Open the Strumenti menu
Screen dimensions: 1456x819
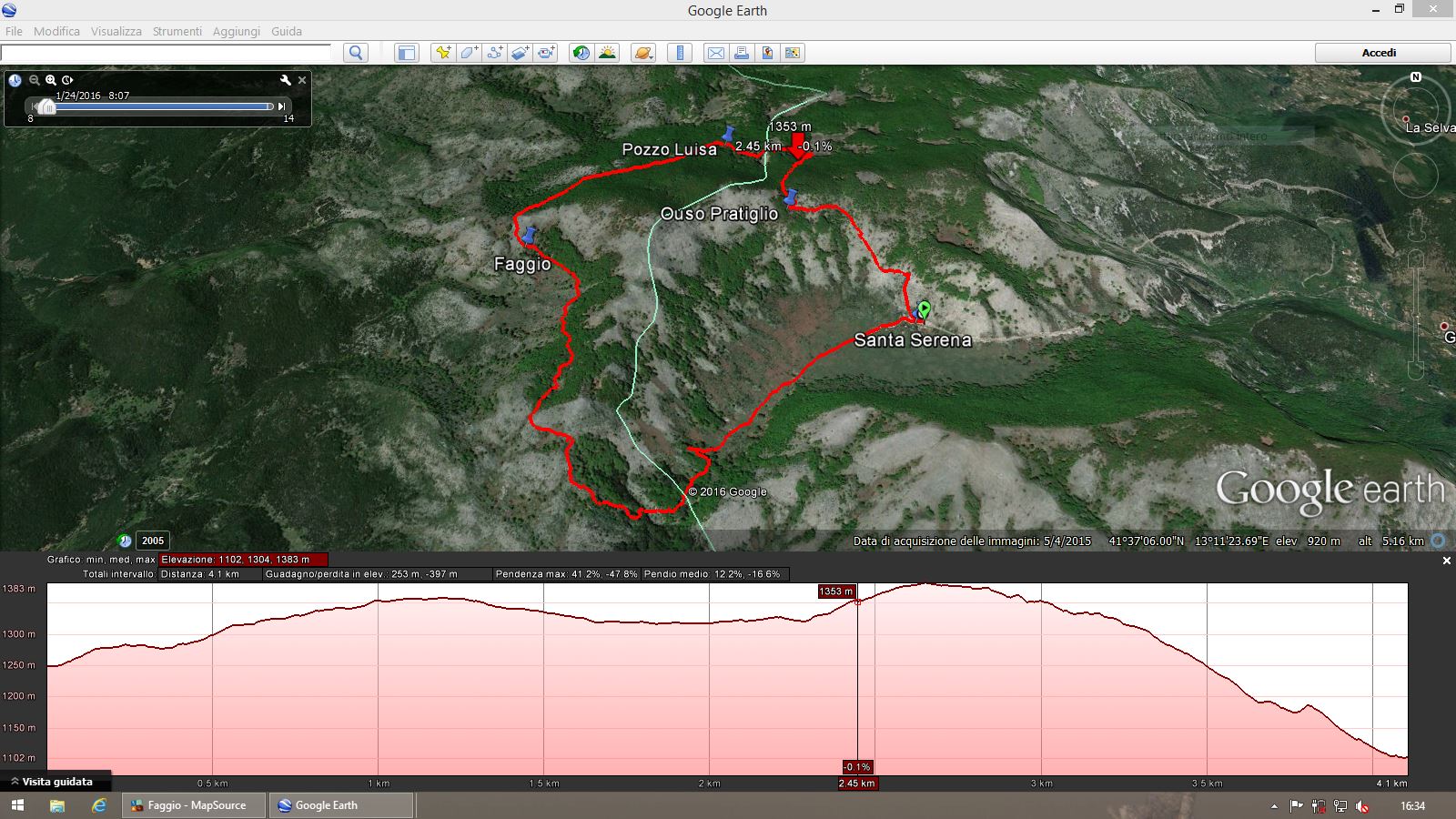pyautogui.click(x=177, y=31)
